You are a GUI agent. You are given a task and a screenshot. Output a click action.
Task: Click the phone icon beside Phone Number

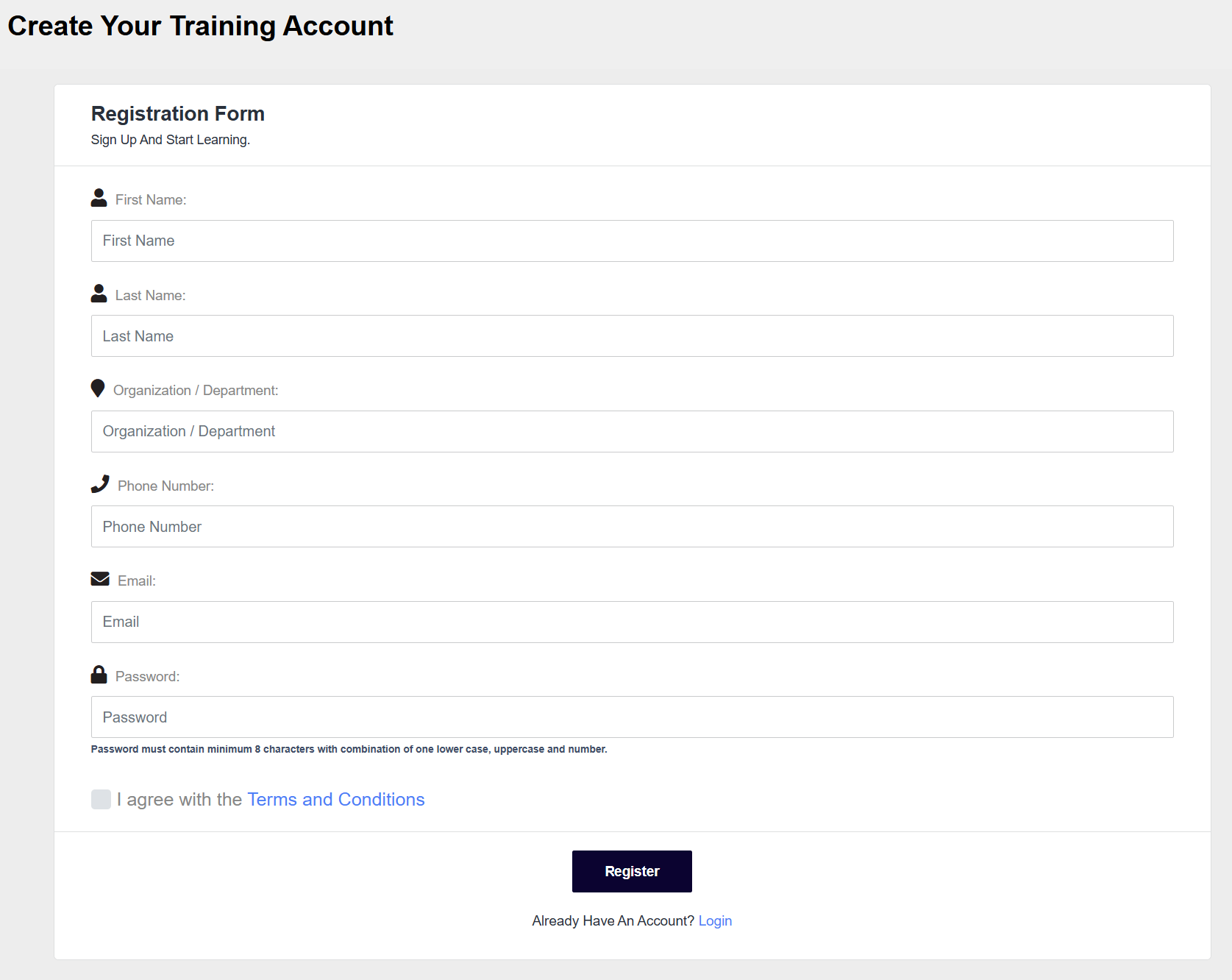(100, 483)
